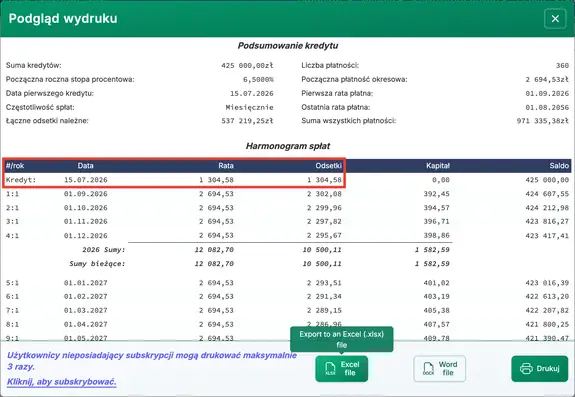Click the 'Miesięcznie' frequency value
575x397 pixels.
[x=249, y=107]
